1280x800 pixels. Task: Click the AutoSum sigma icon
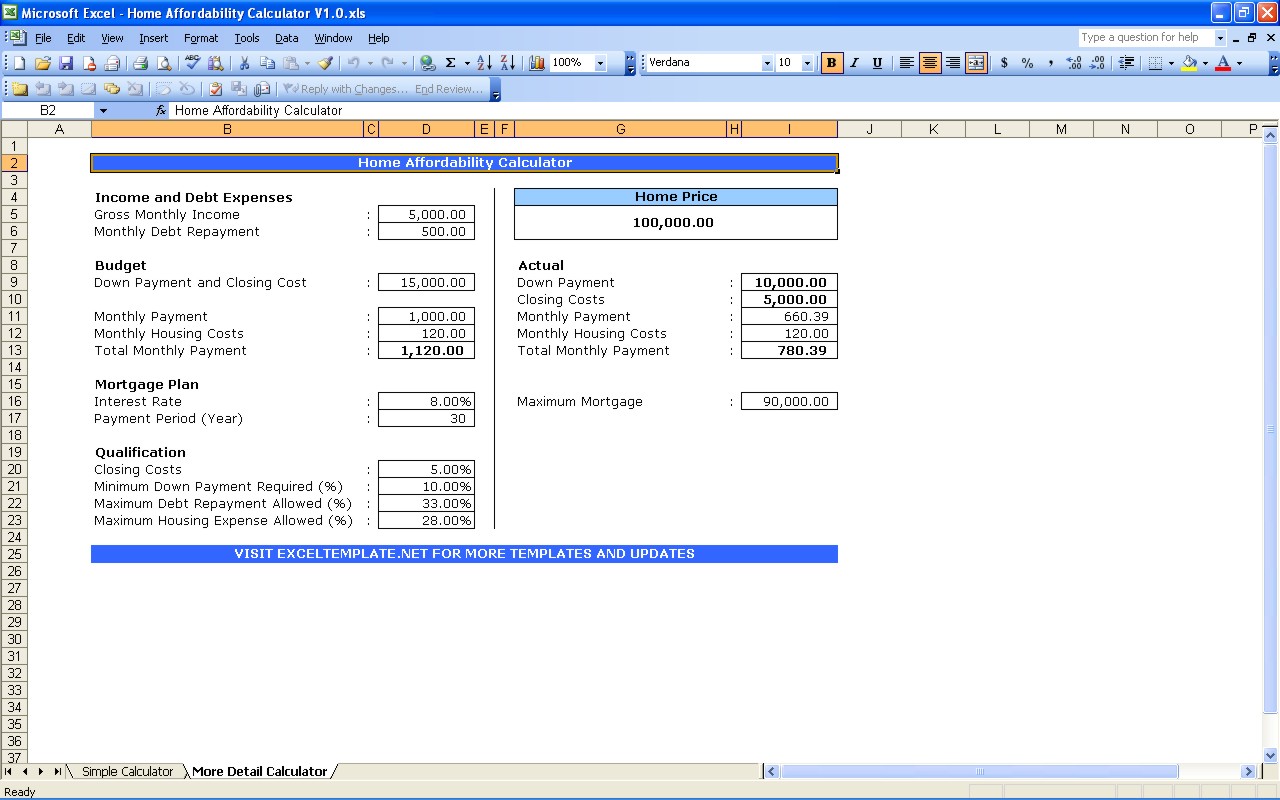[450, 63]
